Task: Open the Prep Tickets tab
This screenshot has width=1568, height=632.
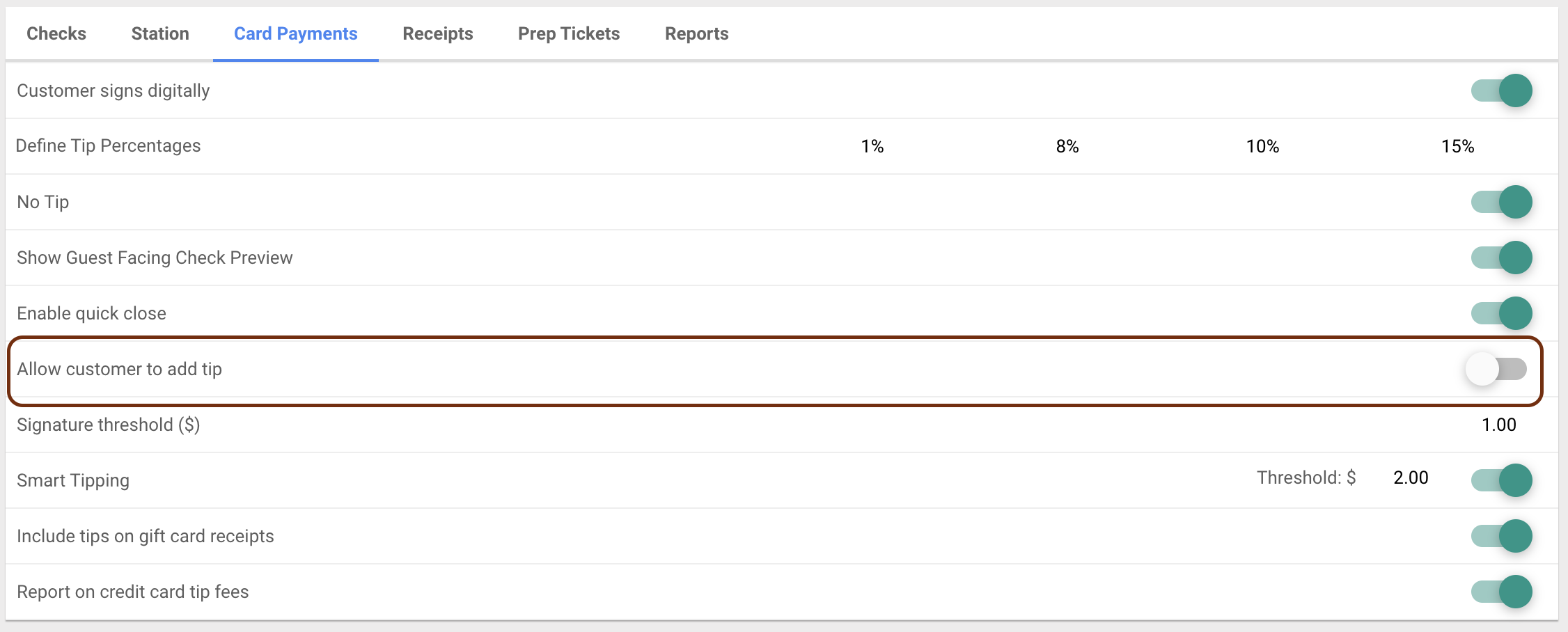Action: click(569, 33)
